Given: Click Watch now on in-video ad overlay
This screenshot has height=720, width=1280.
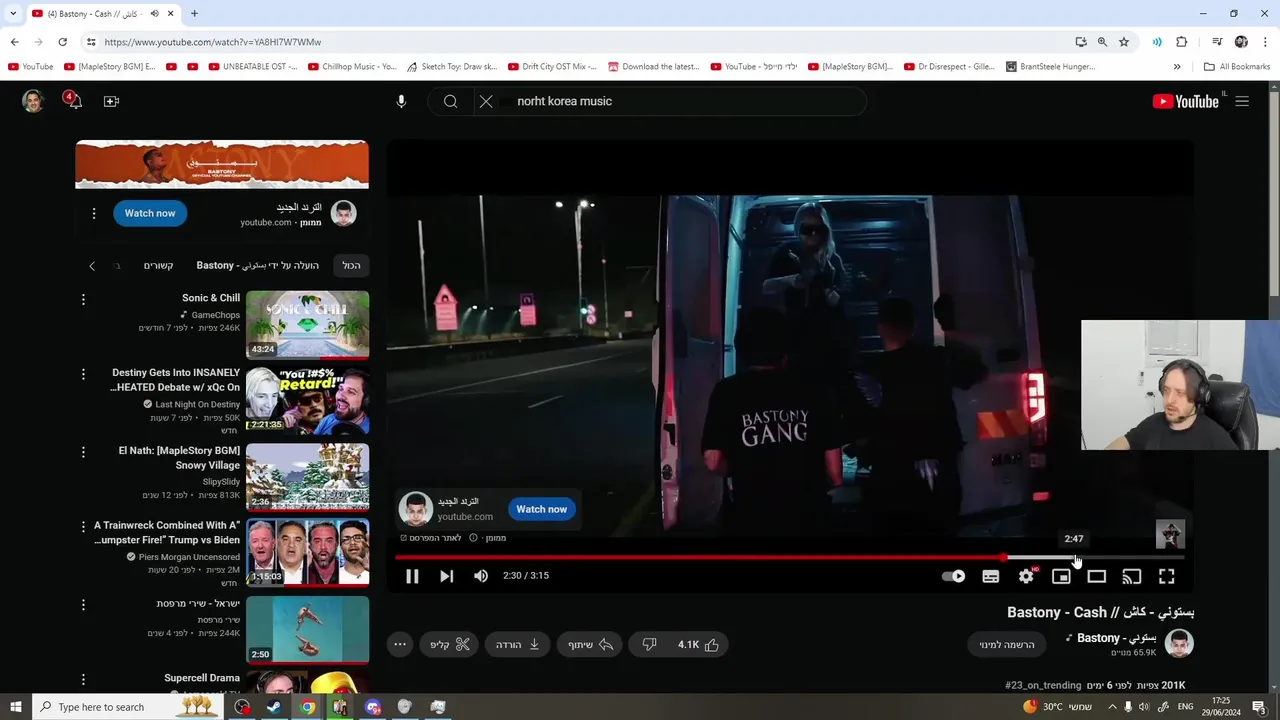Looking at the screenshot, I should (542, 509).
